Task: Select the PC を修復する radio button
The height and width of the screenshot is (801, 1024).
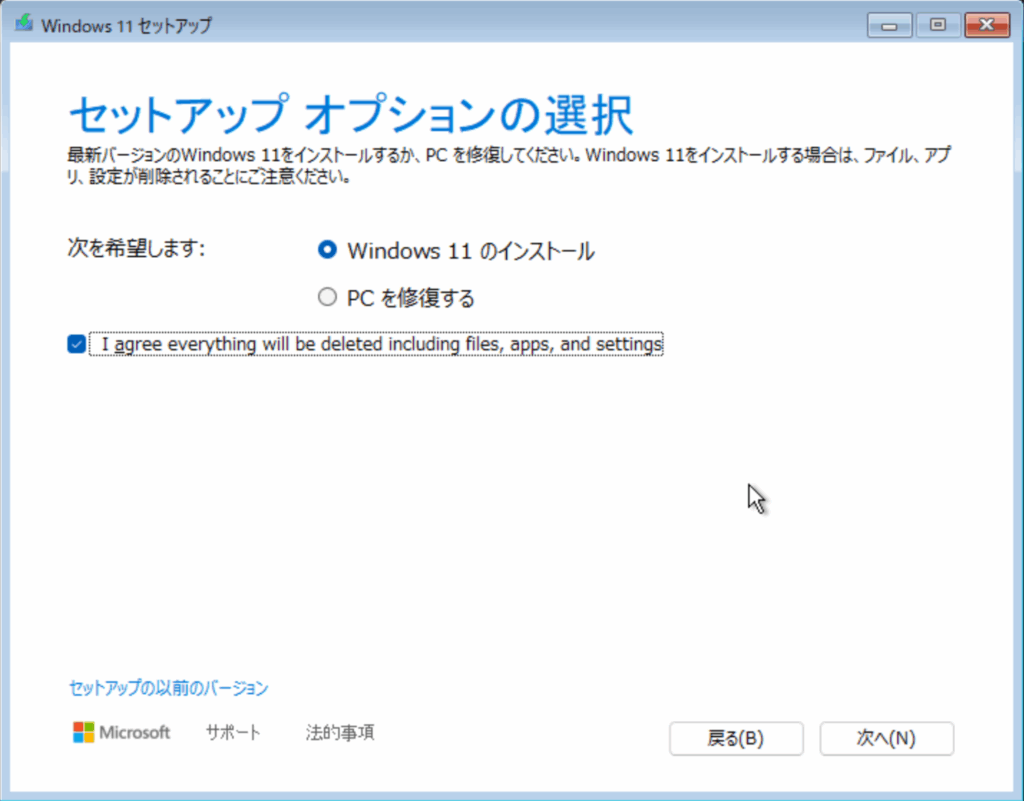Action: tap(326, 297)
